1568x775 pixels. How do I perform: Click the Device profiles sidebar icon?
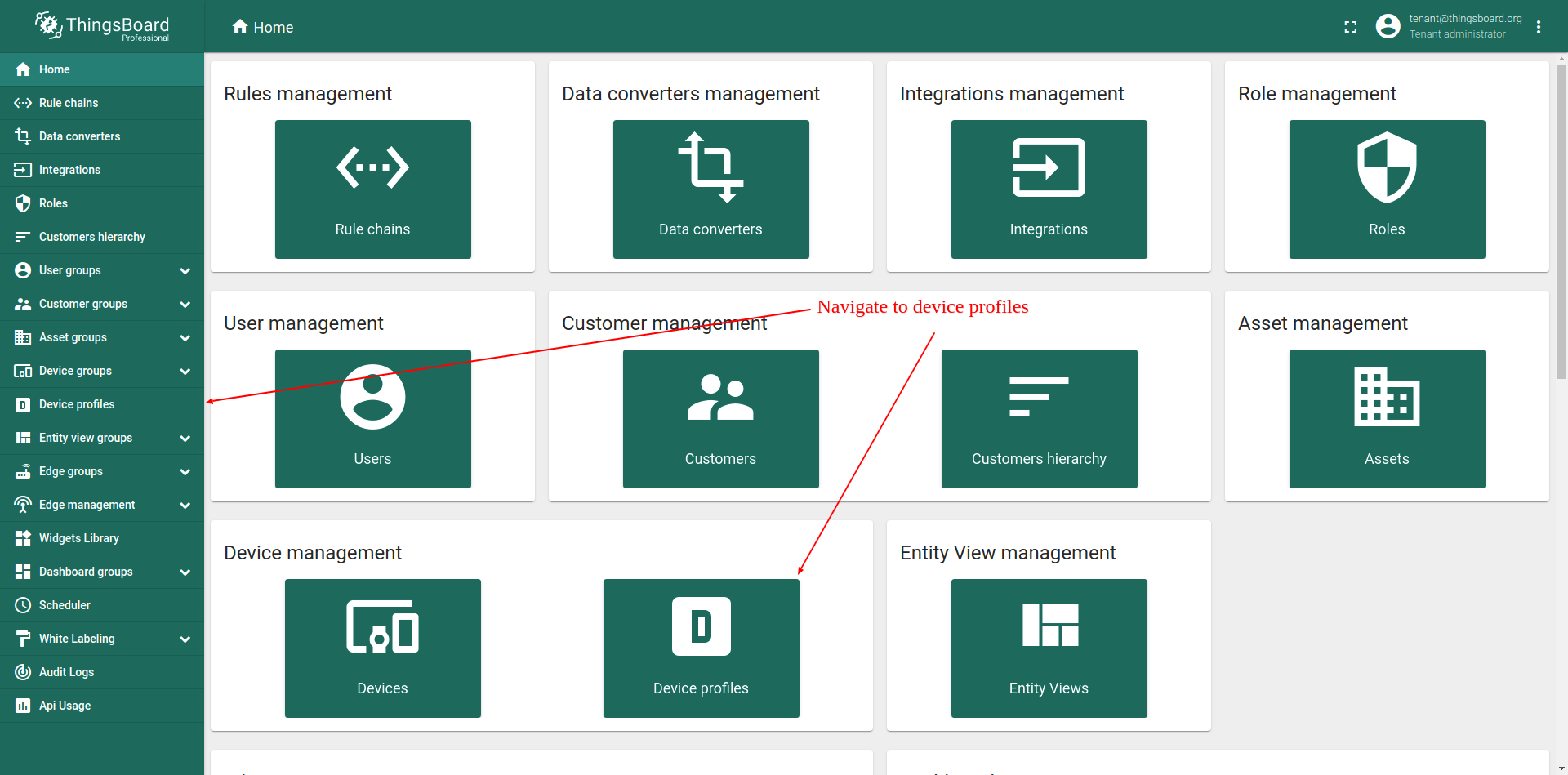(x=23, y=404)
